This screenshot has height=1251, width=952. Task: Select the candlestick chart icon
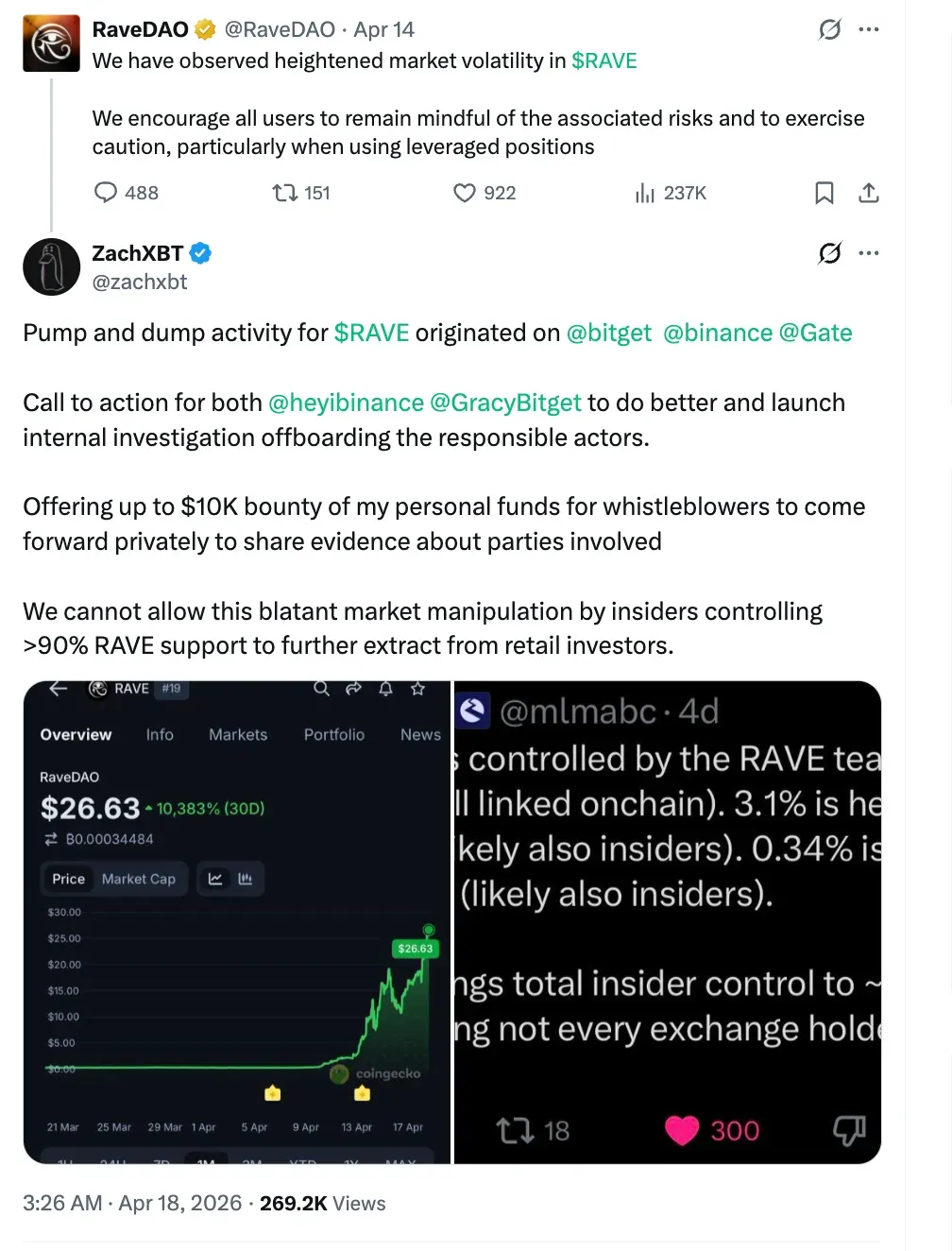246,878
